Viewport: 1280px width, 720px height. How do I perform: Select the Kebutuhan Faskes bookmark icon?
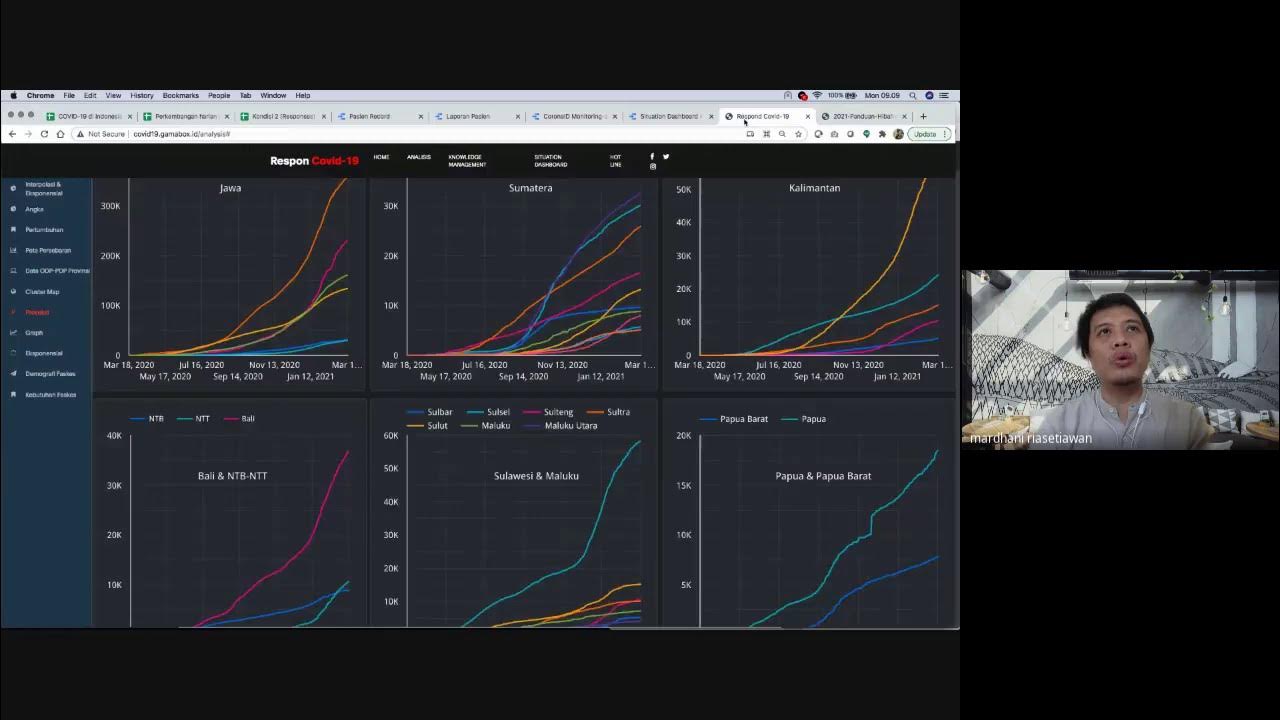13,394
